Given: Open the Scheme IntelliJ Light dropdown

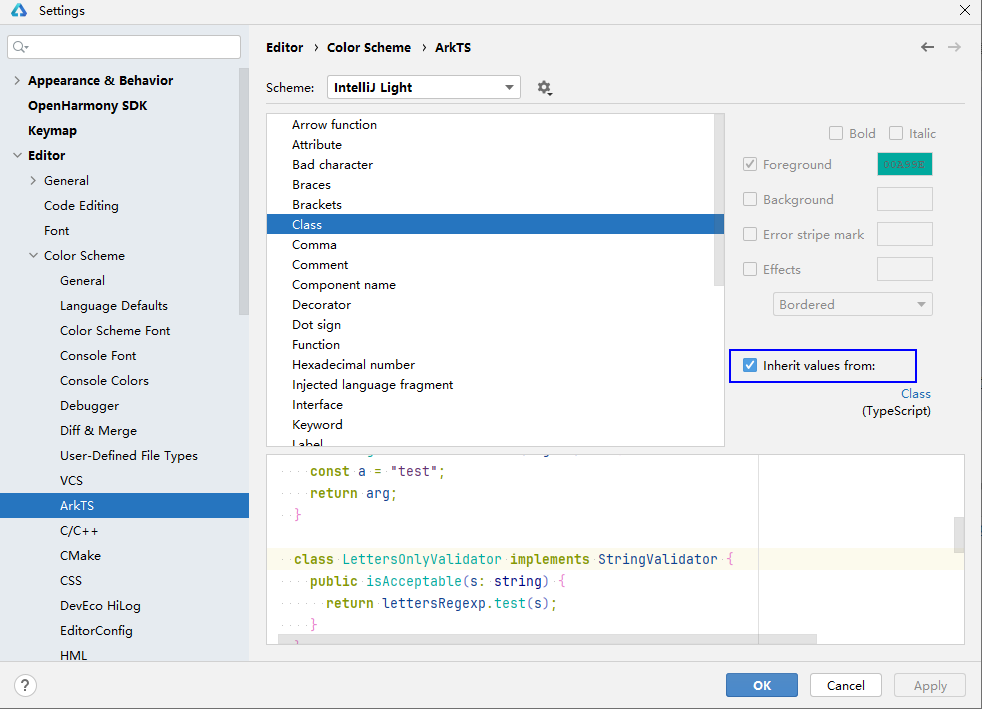Looking at the screenshot, I should tap(424, 88).
